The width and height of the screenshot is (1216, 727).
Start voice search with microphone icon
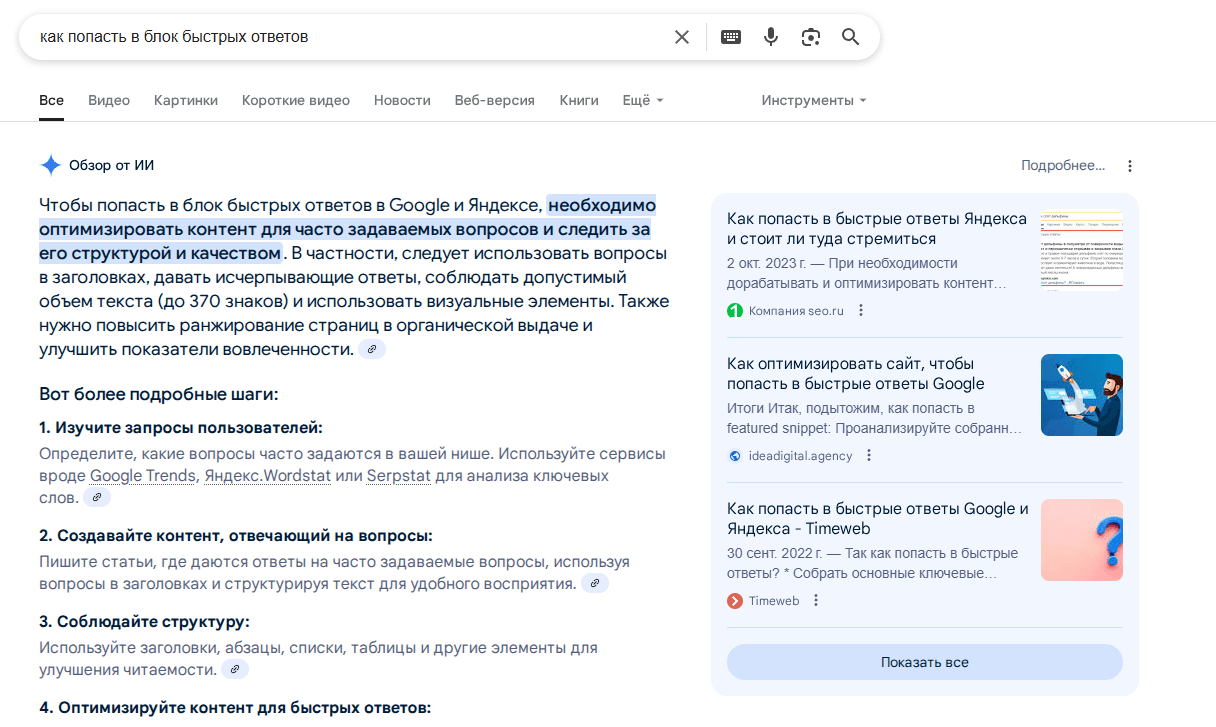pos(771,37)
